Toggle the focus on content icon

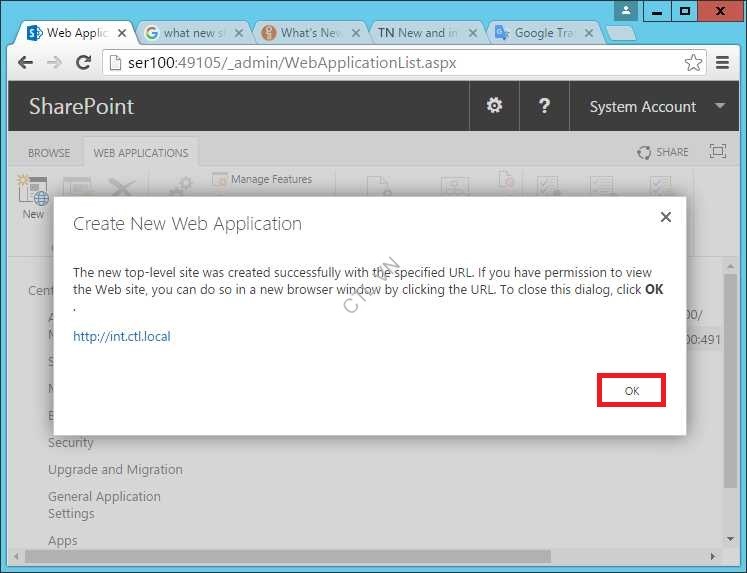coord(717,152)
